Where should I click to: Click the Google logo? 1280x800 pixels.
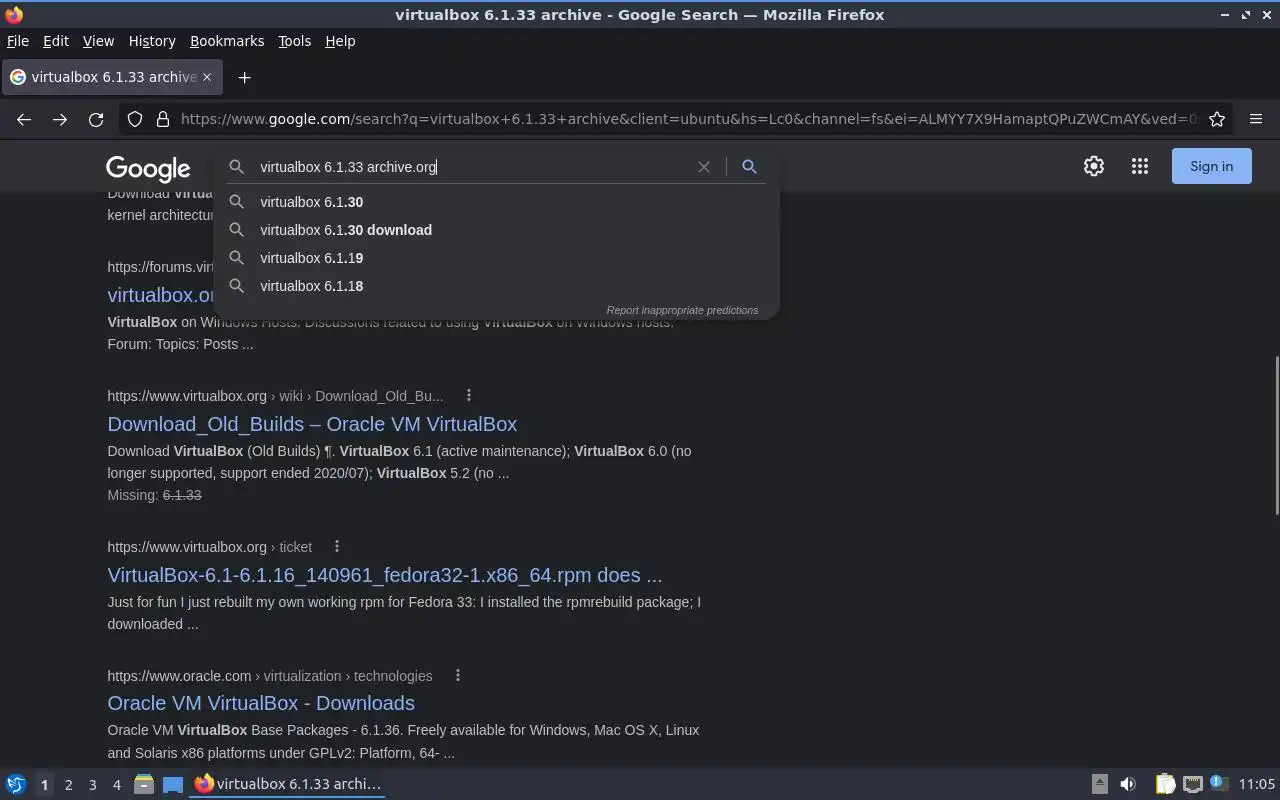point(148,168)
